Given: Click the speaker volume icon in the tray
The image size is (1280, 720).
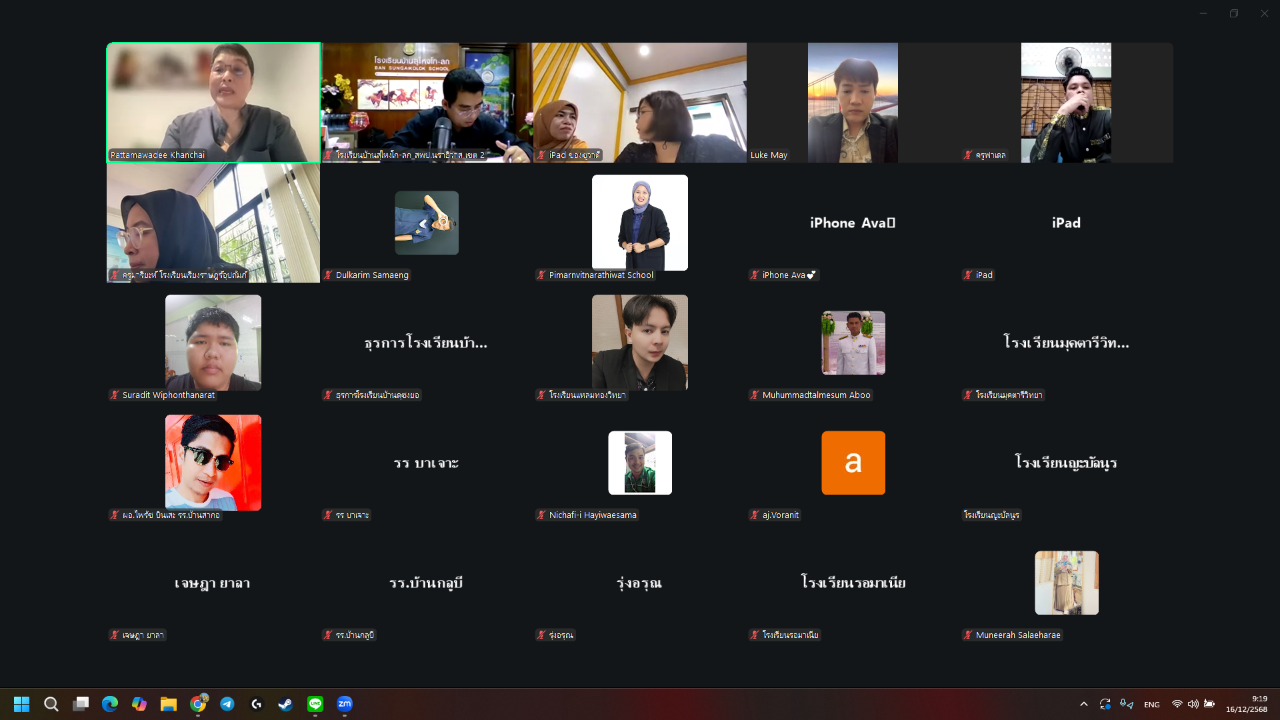Looking at the screenshot, I should coord(1193,704).
